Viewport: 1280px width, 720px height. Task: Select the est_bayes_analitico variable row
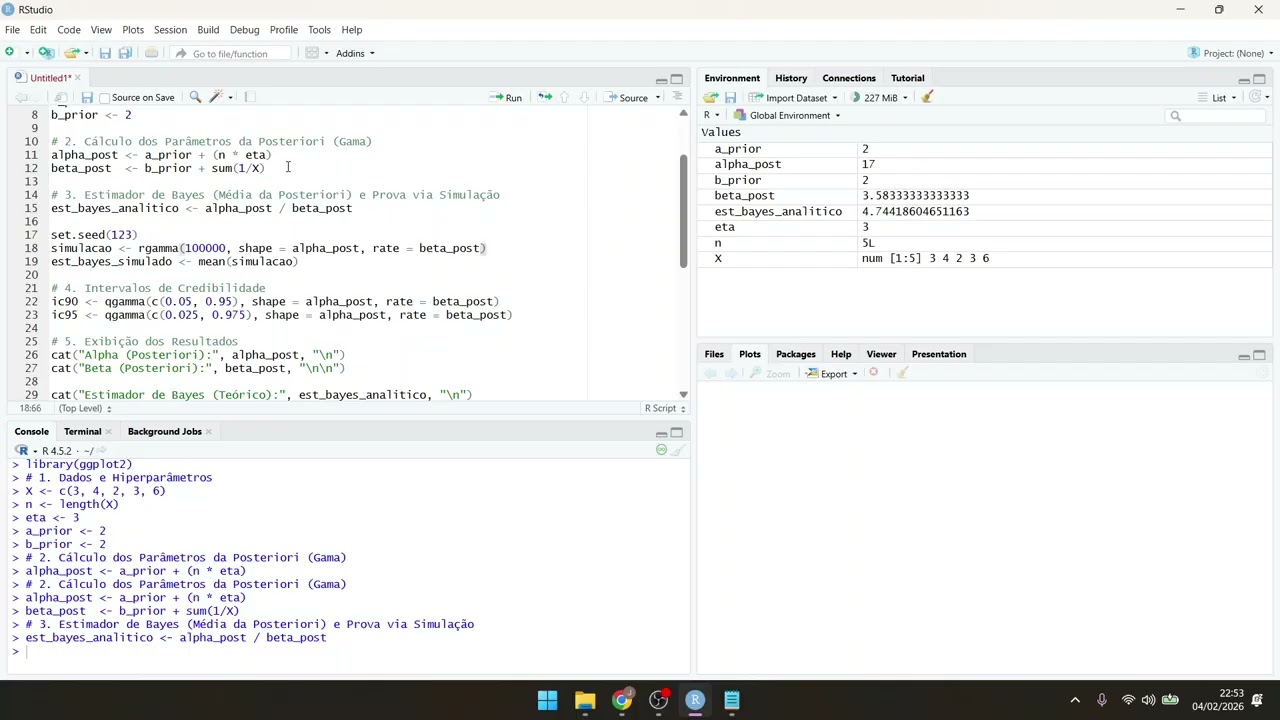[x=985, y=211]
